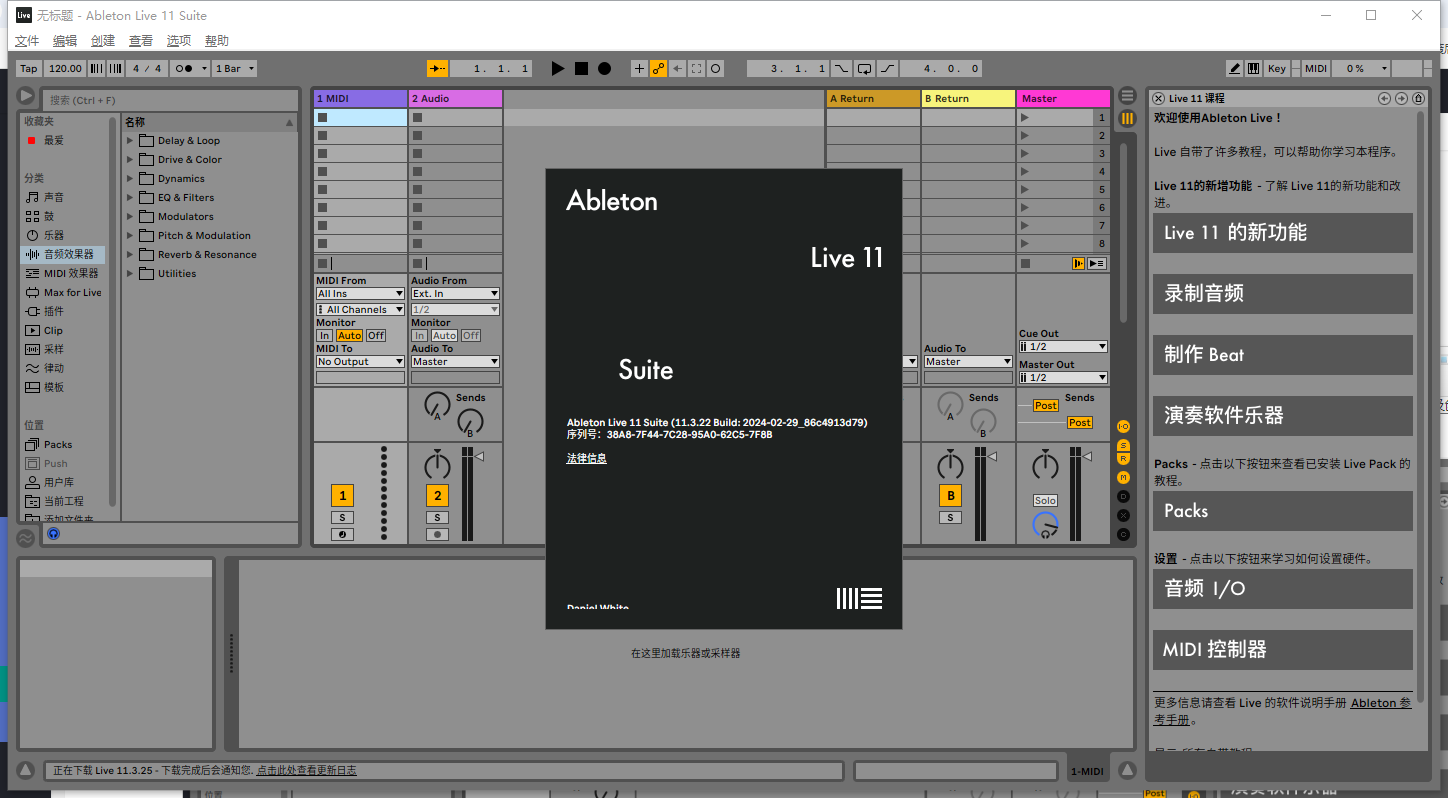Click 点击此处查看更新日志 link in status bar
The image size is (1448, 798).
(x=306, y=771)
